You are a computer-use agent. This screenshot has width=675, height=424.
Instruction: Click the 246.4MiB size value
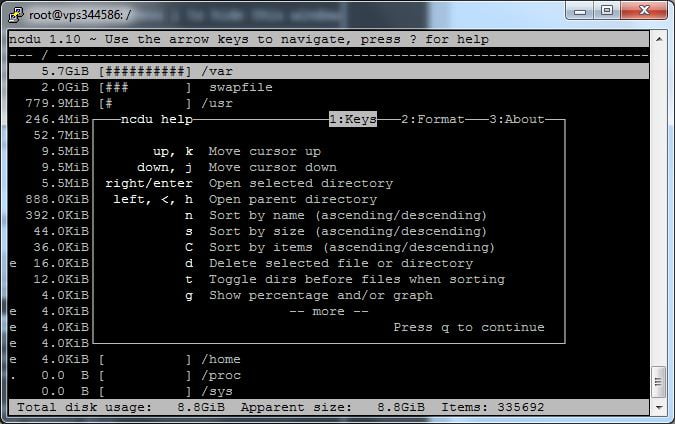tap(57, 119)
